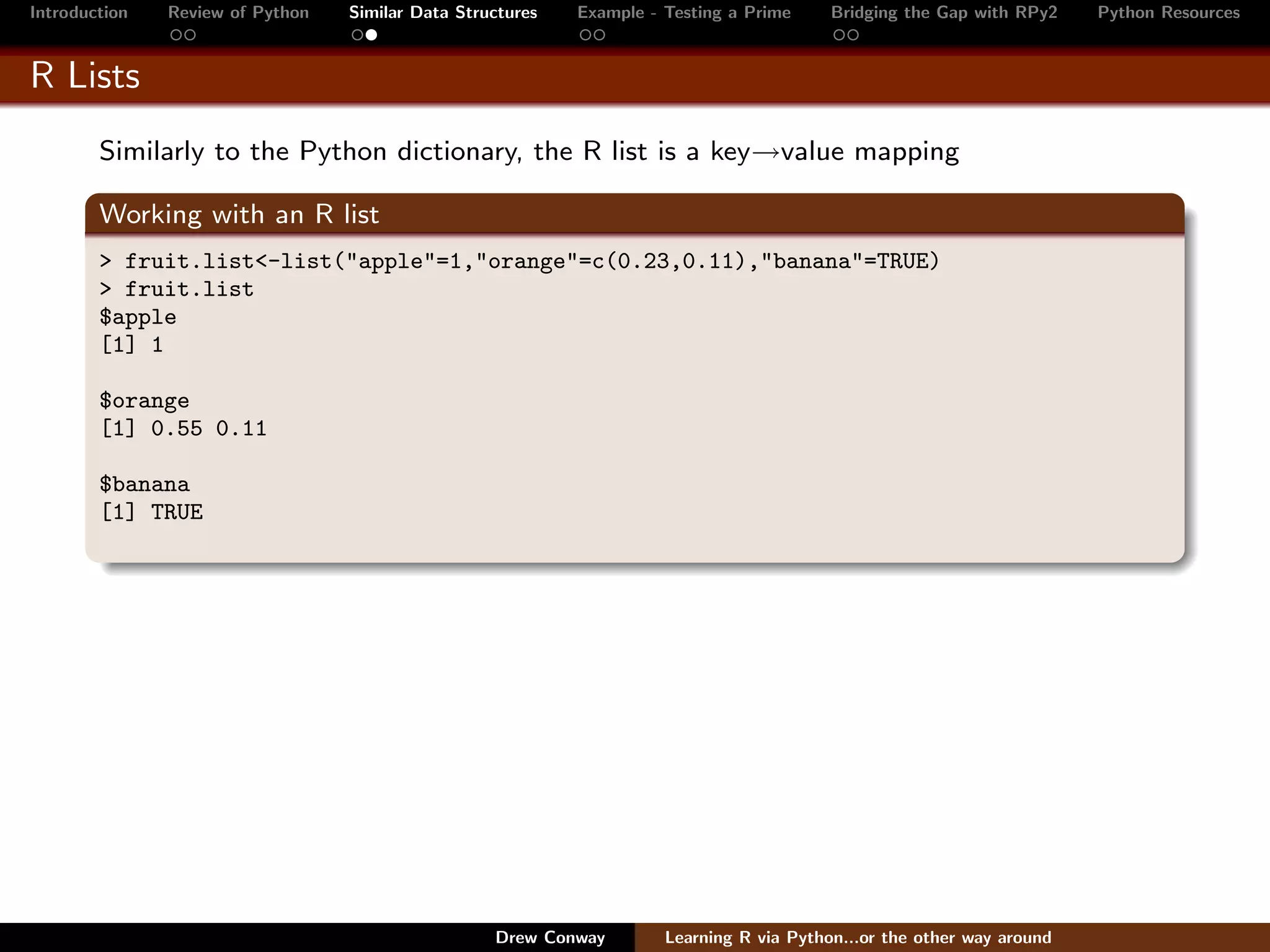
Task: Click first circle under Bridging the Gap with RPy2
Action: click(839, 35)
